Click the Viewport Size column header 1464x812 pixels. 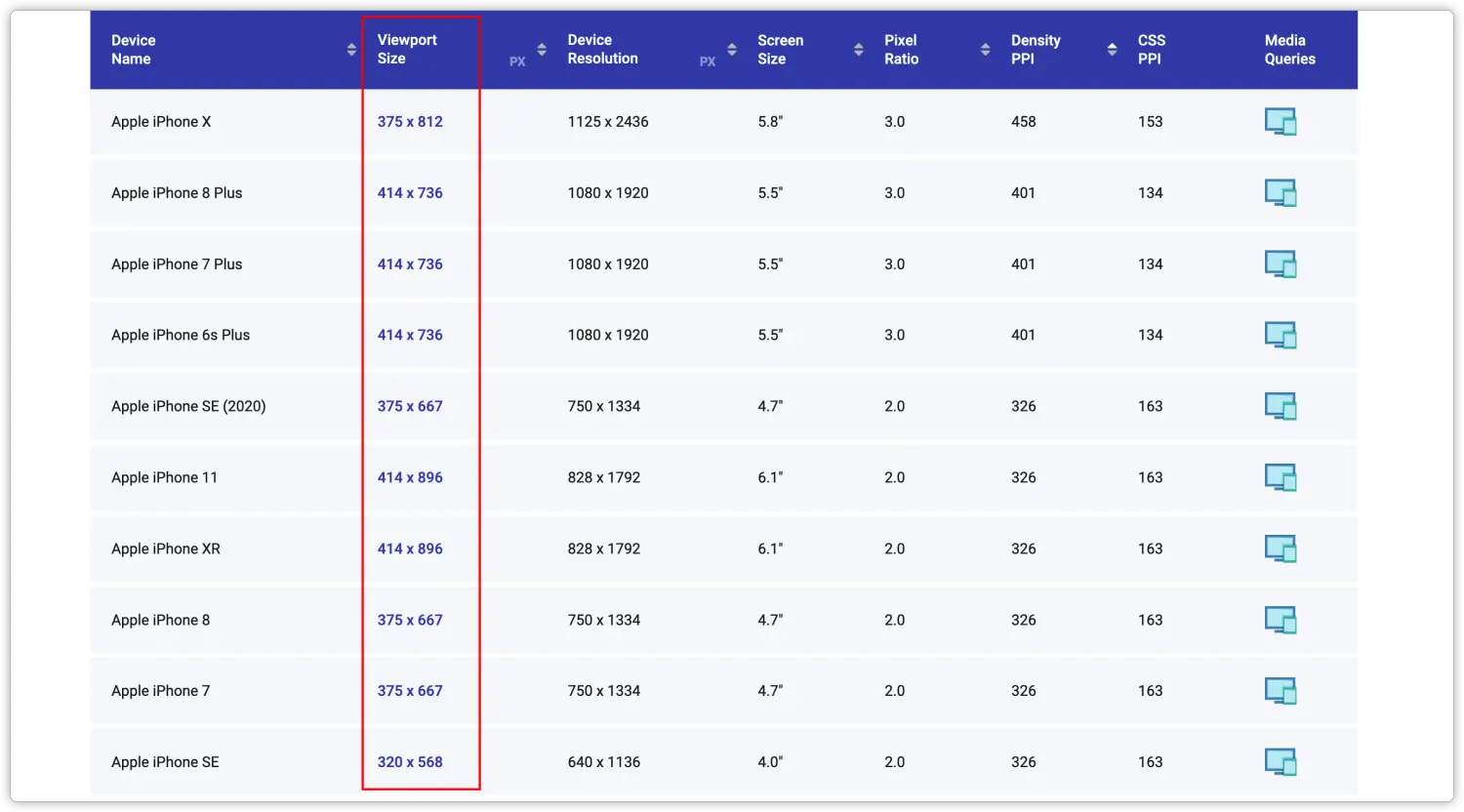point(407,50)
